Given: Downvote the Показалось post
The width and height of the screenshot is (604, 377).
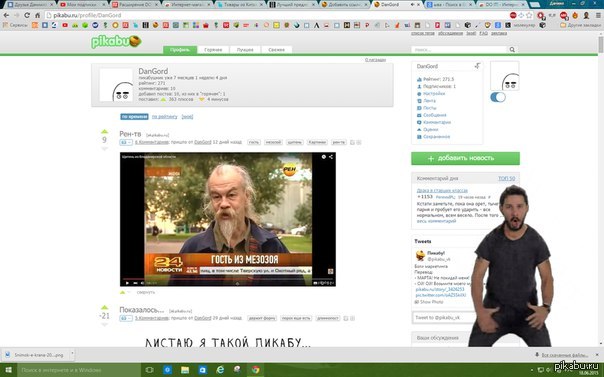Looking at the screenshot, I should (x=104, y=325).
